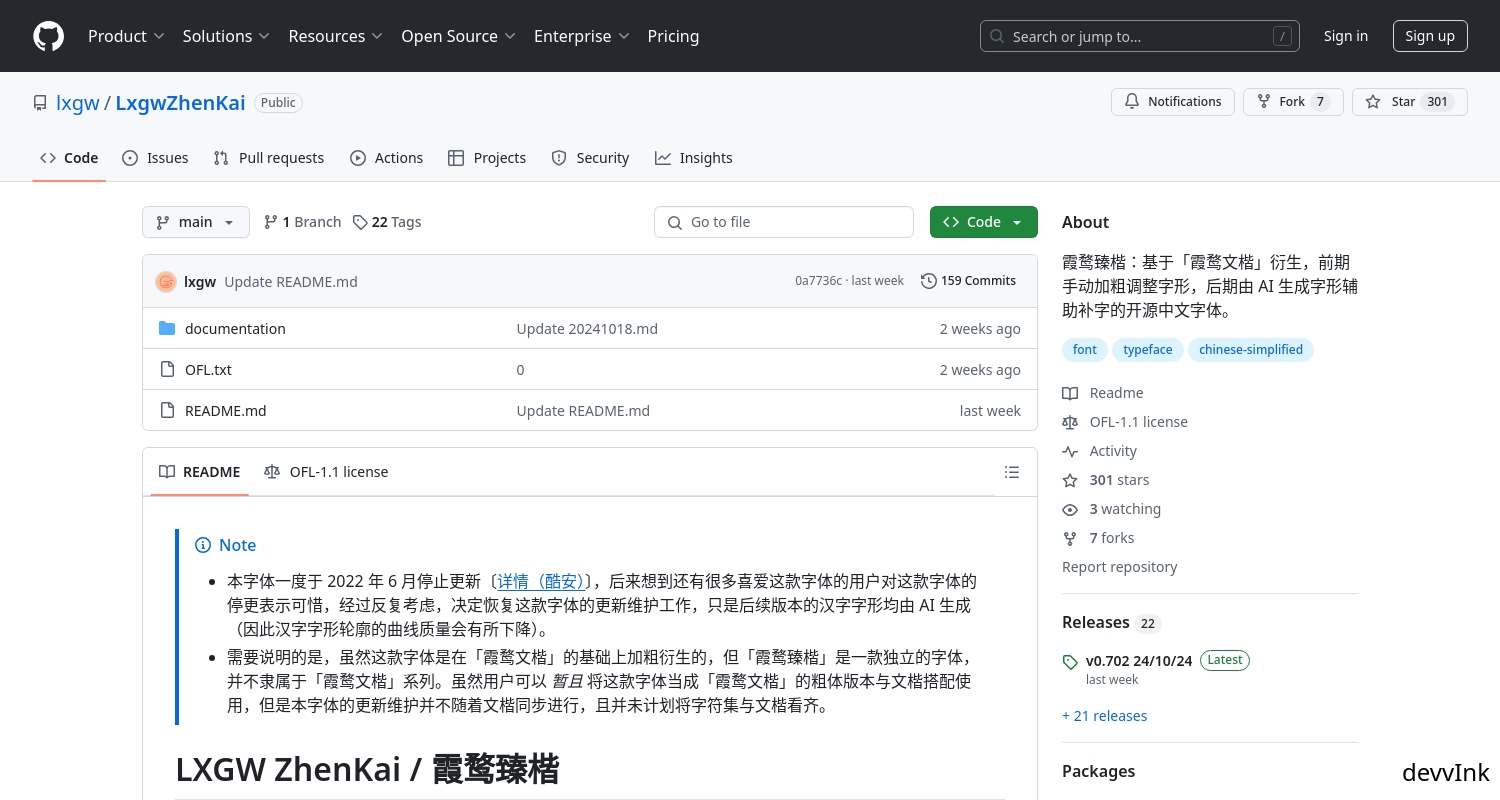Screen dimensions: 1500x800
Task: Open the chinese-simplified topic tag
Action: click(x=1251, y=350)
